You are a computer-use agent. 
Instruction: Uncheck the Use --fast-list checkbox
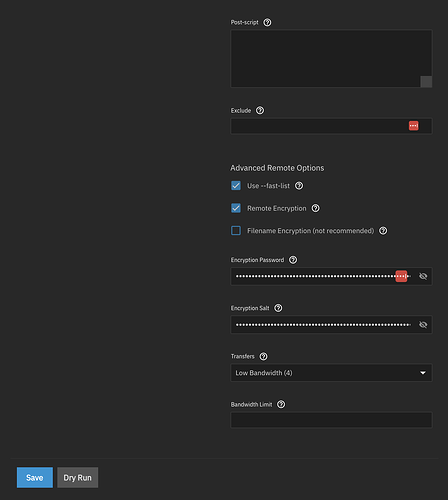236,186
